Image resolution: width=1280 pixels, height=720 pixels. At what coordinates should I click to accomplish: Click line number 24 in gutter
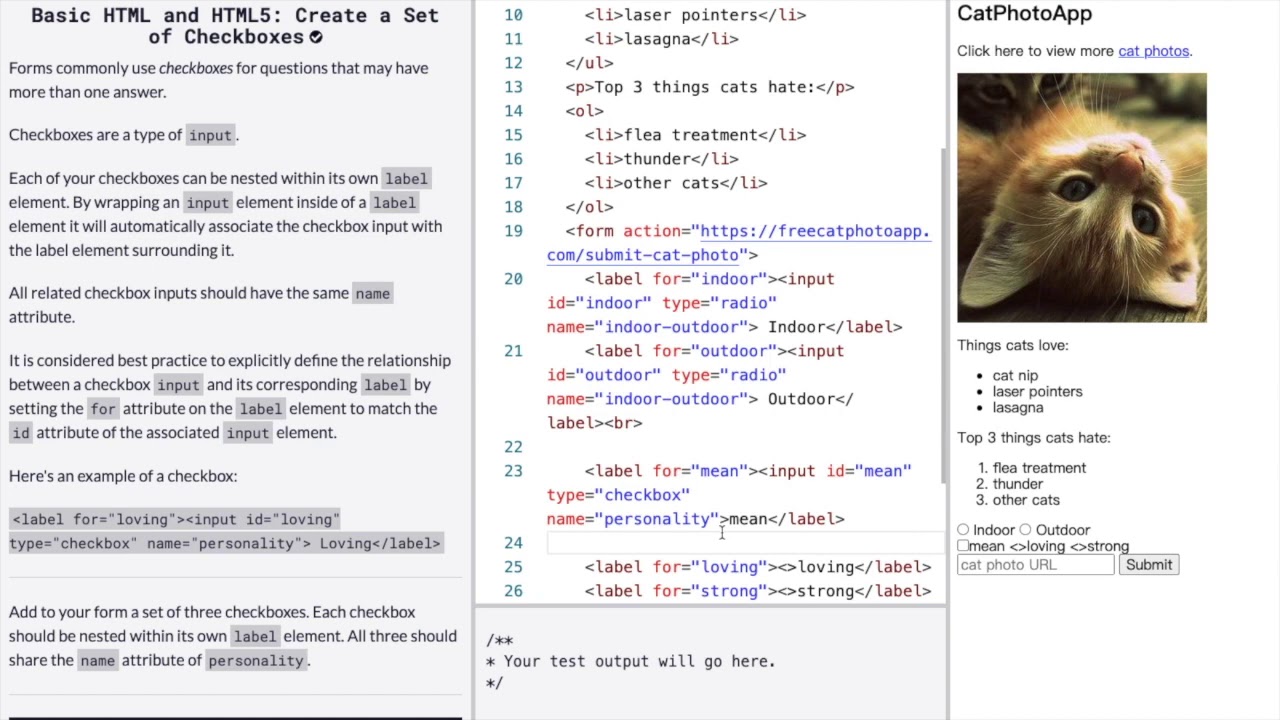pos(513,543)
